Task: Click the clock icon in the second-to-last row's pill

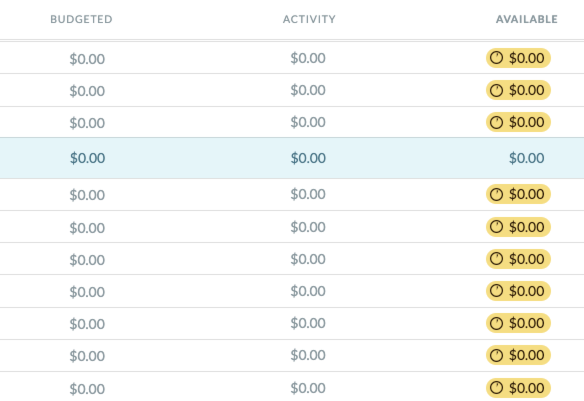Action: [x=496, y=356]
